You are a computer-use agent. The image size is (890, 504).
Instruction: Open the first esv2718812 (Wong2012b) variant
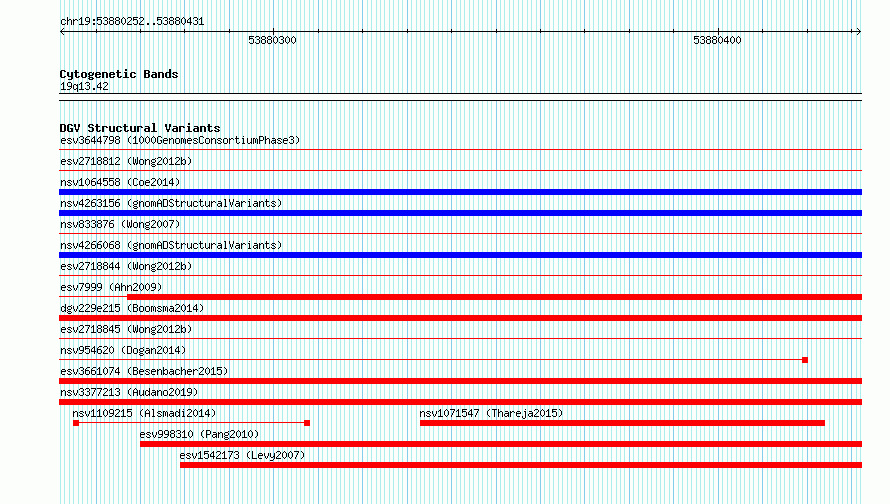point(126,161)
